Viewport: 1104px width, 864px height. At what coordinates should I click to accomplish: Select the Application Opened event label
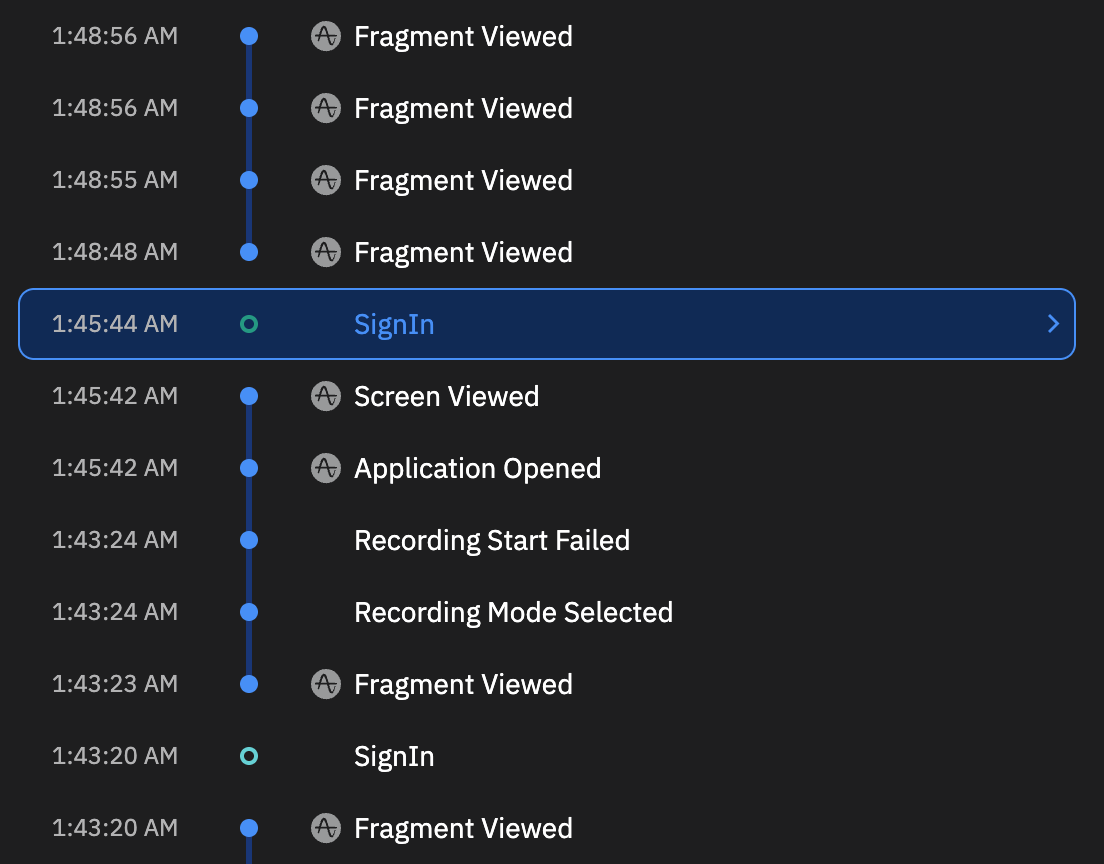(x=477, y=468)
